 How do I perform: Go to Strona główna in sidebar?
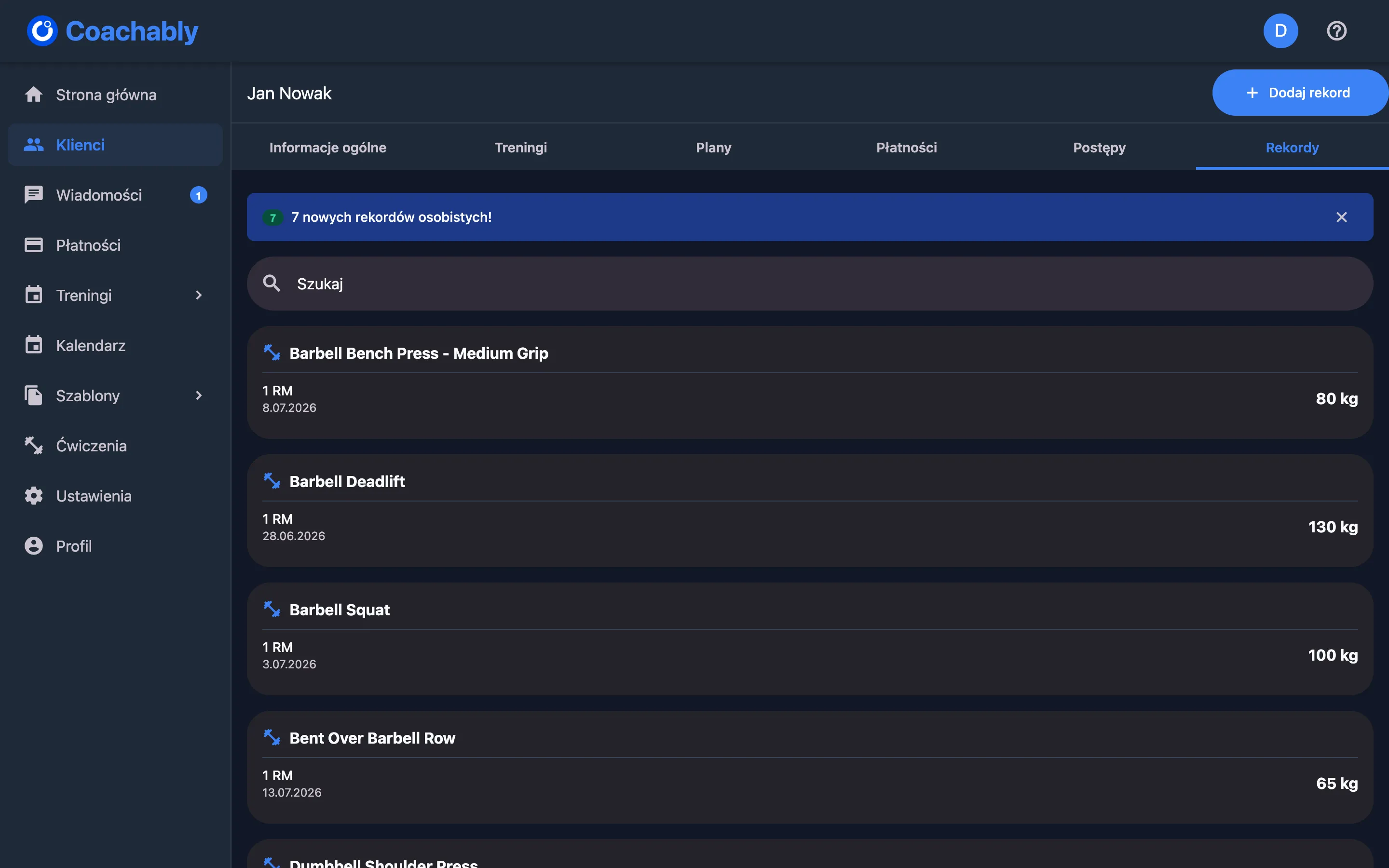[x=115, y=95]
